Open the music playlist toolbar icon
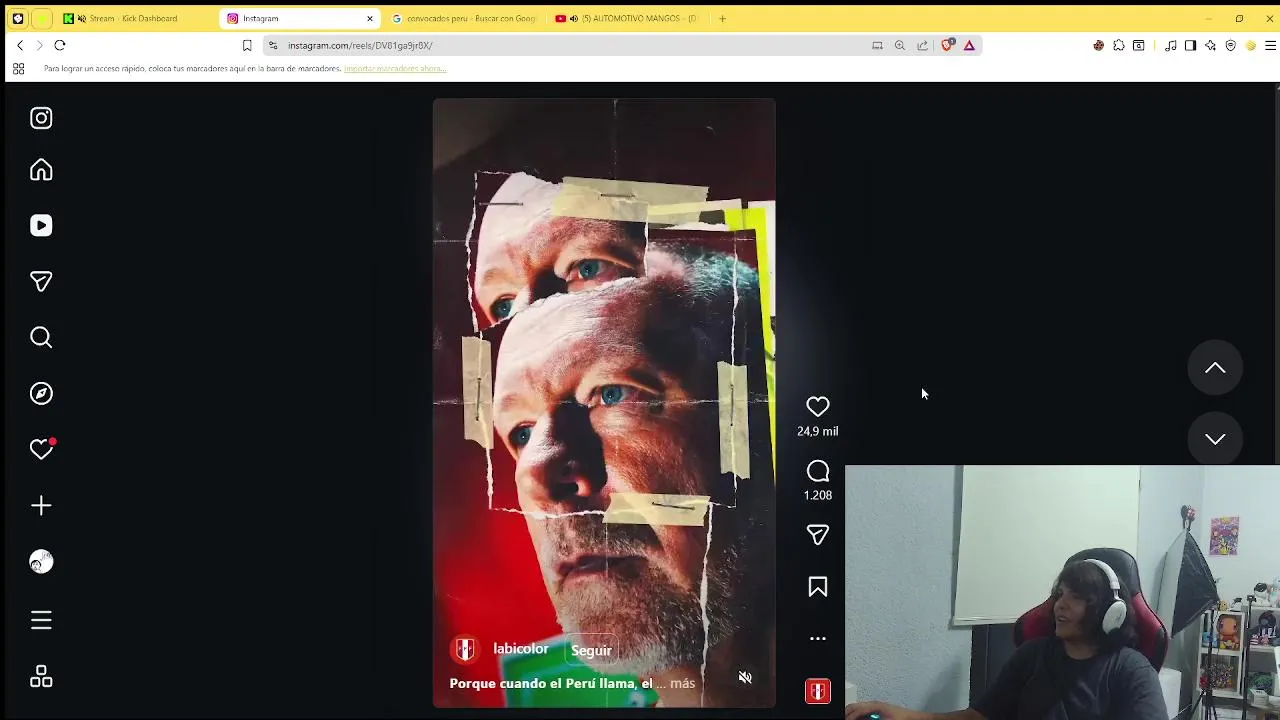 coord(1171,45)
